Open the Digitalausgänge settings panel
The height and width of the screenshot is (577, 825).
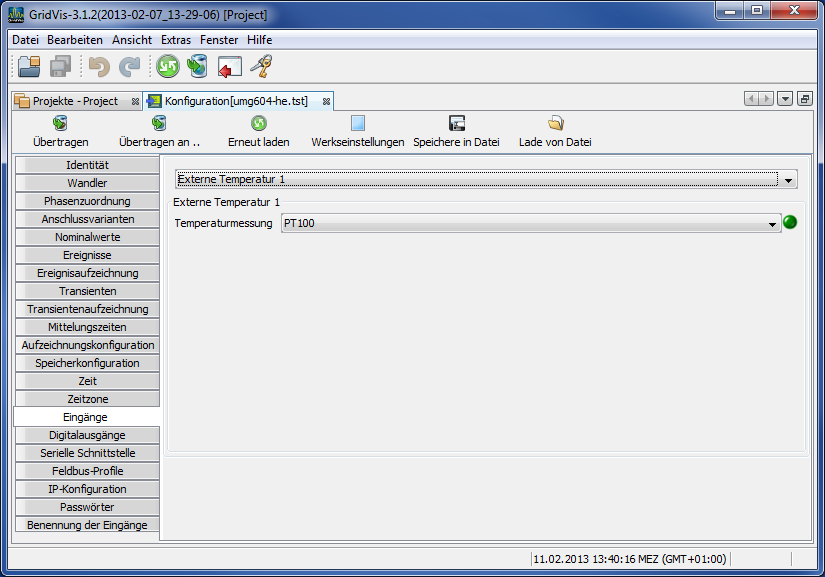(x=87, y=435)
